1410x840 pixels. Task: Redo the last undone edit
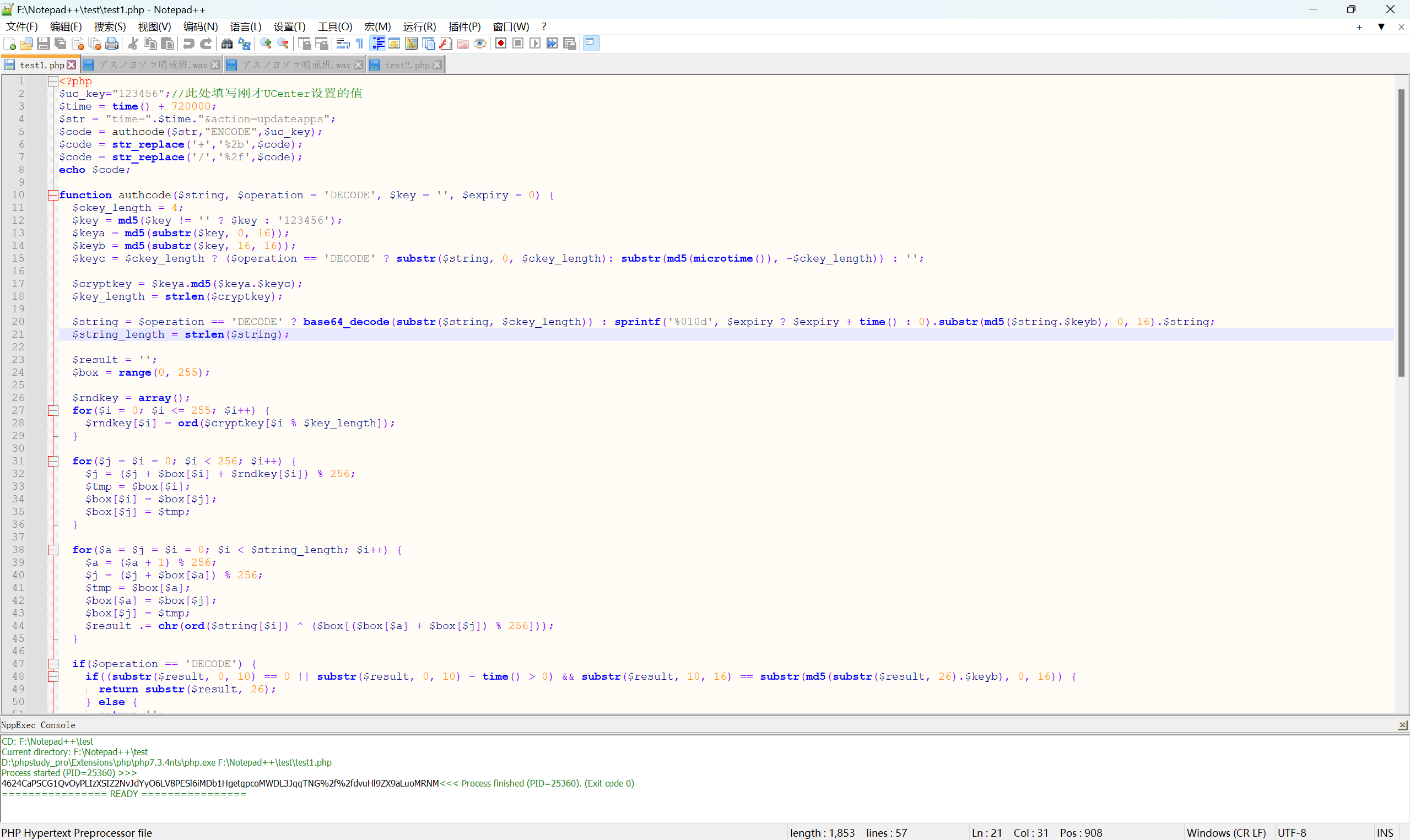206,44
